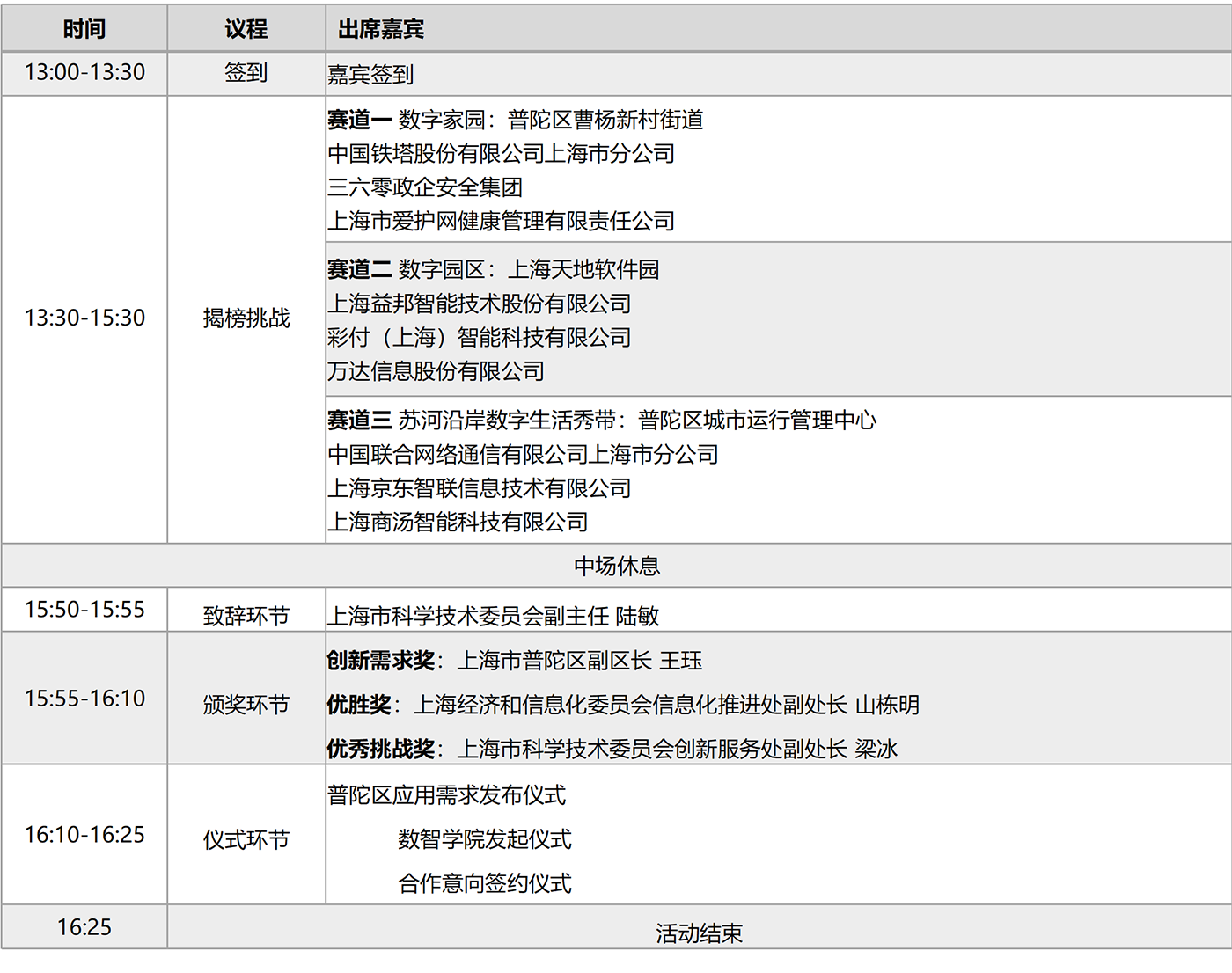Select the 15:55-16:10 time cell
Screen dimensions: 1232x973
(x=84, y=699)
